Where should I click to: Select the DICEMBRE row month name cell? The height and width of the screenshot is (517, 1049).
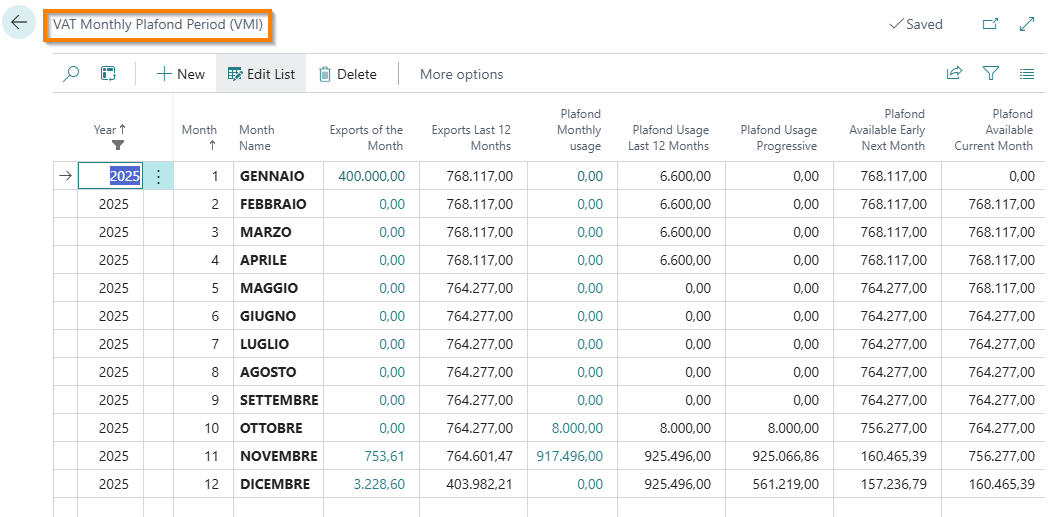275,484
